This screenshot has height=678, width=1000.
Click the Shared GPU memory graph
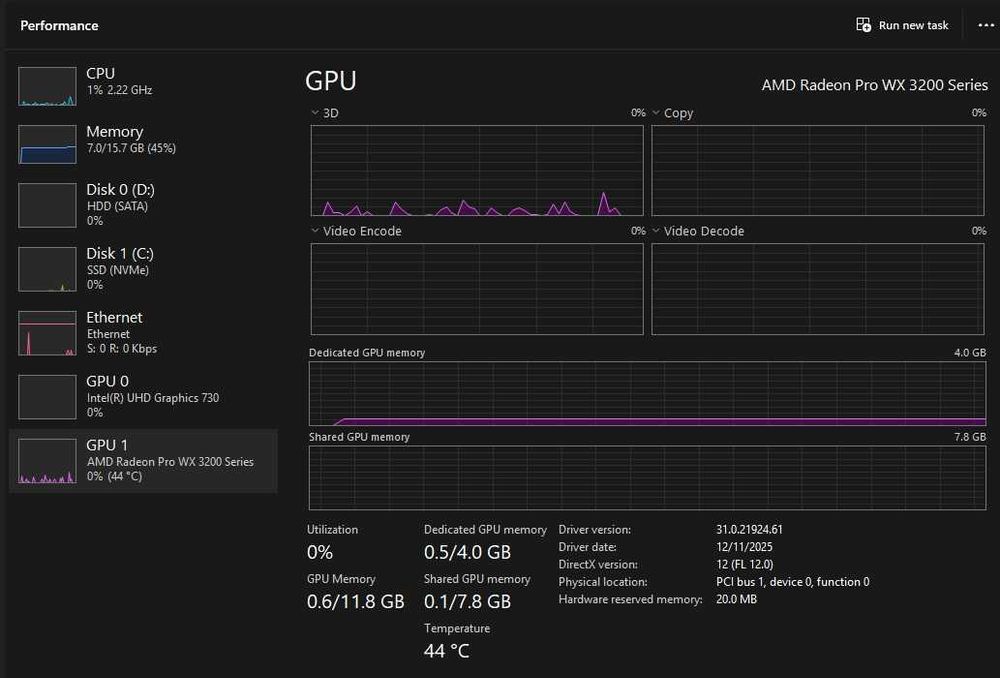click(x=647, y=478)
